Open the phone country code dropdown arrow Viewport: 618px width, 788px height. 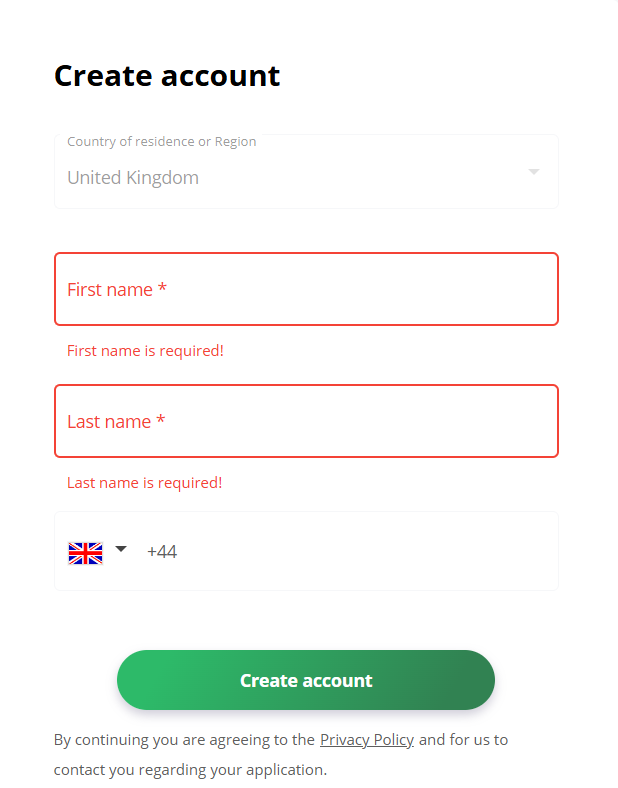(121, 549)
